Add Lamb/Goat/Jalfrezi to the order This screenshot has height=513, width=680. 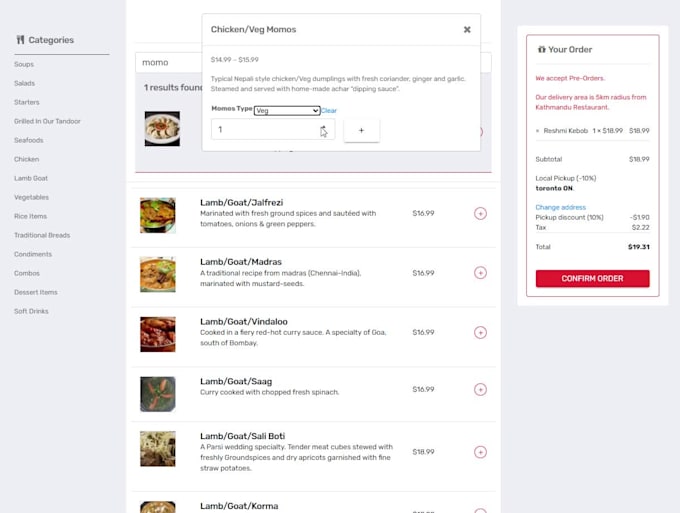[480, 213]
